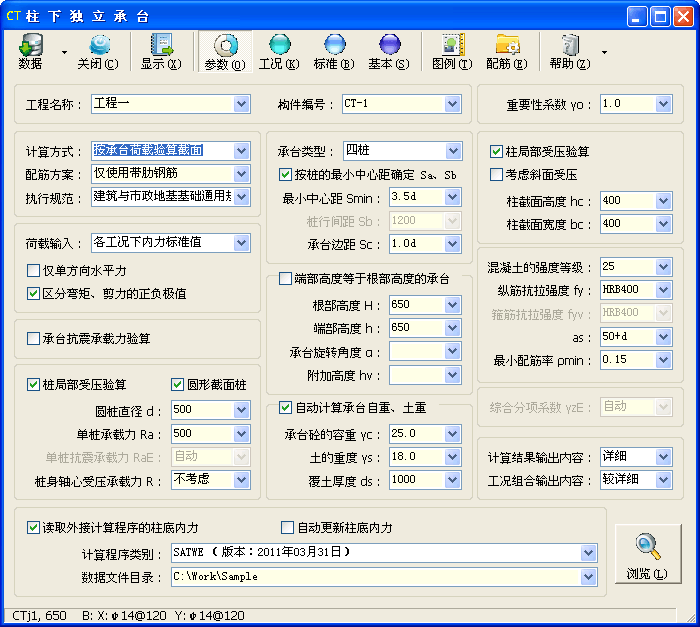Enable 承台抗震承载力验算 checkbox
This screenshot has height=627, width=700.
(34, 339)
